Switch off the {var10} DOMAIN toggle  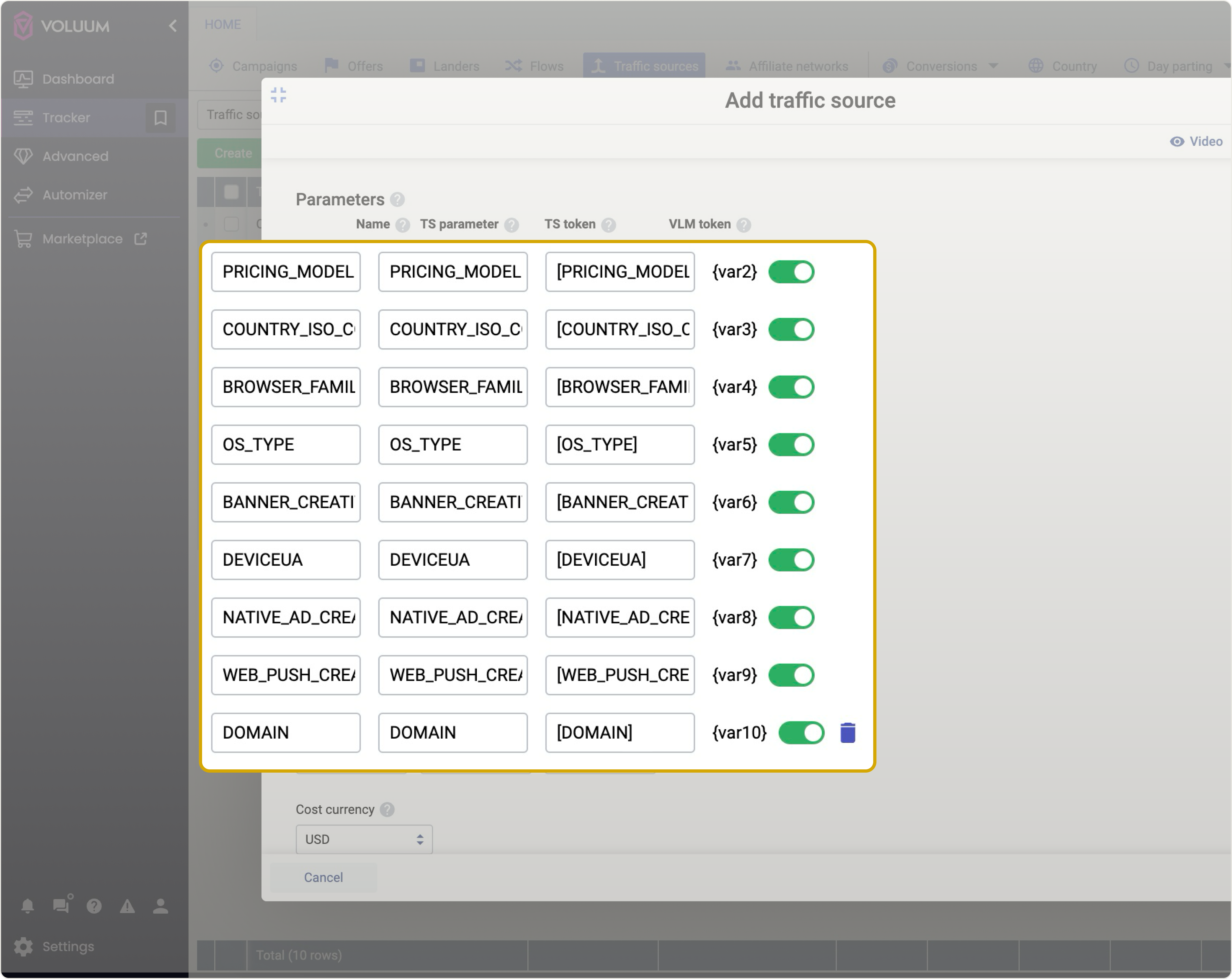pyautogui.click(x=801, y=733)
